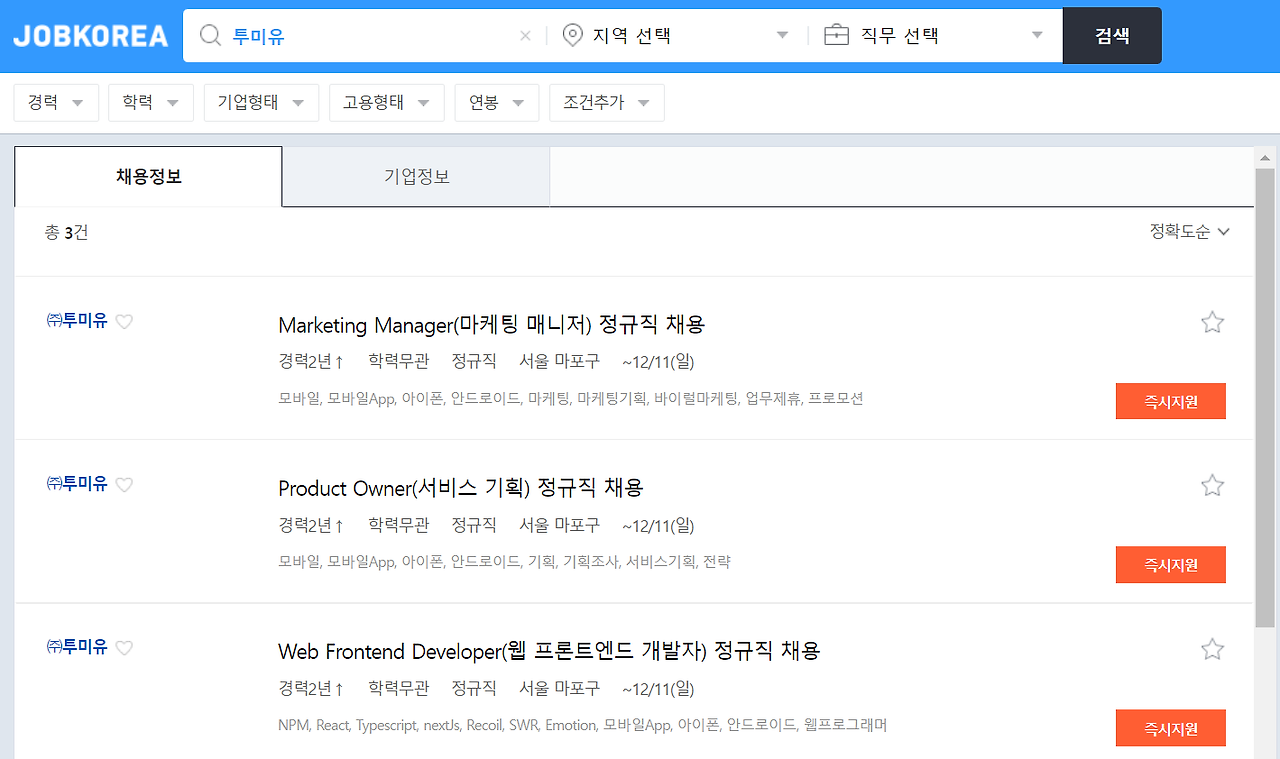Click the search field containing 투미유
This screenshot has width=1280, height=759.
point(364,36)
